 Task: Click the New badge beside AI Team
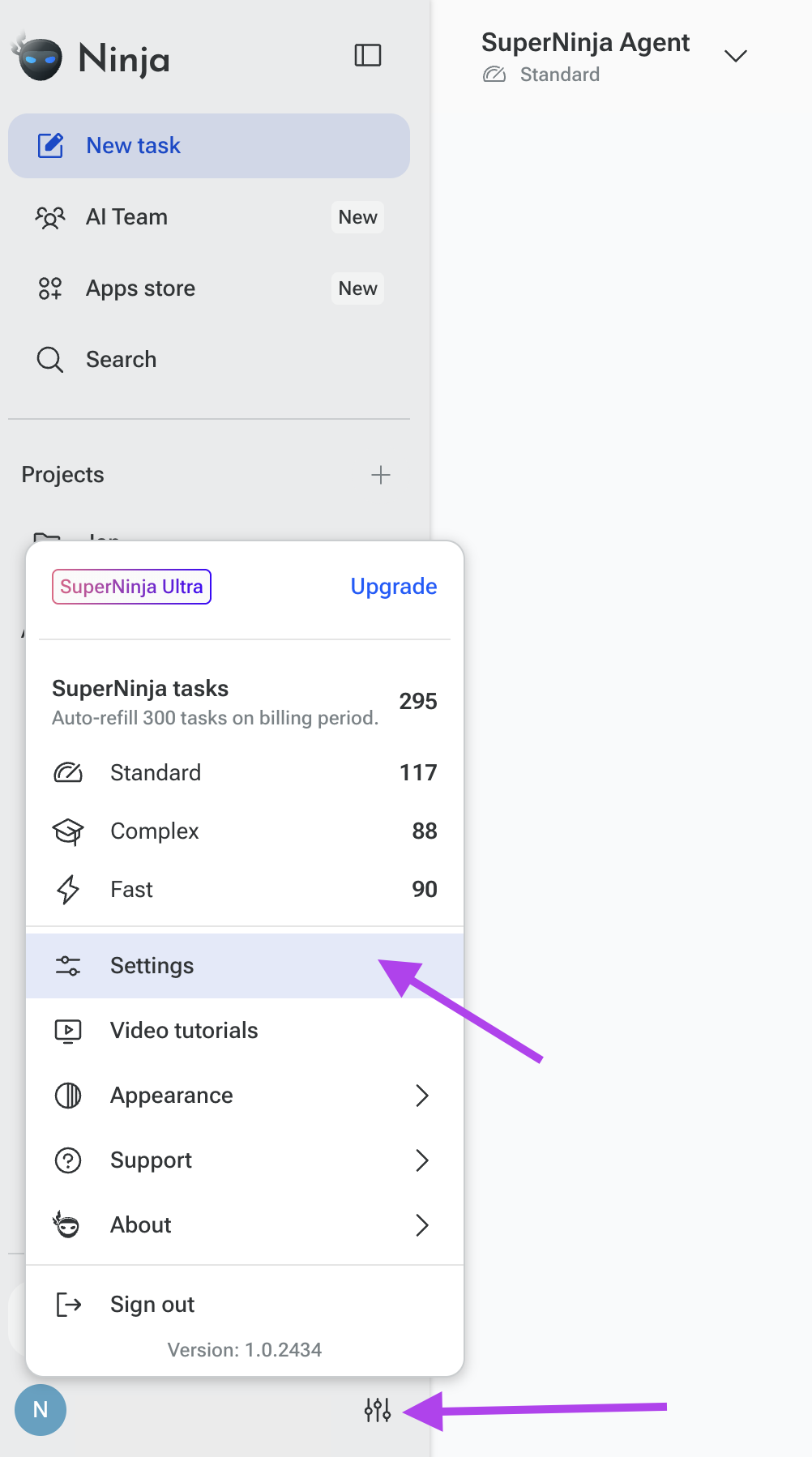coord(357,217)
